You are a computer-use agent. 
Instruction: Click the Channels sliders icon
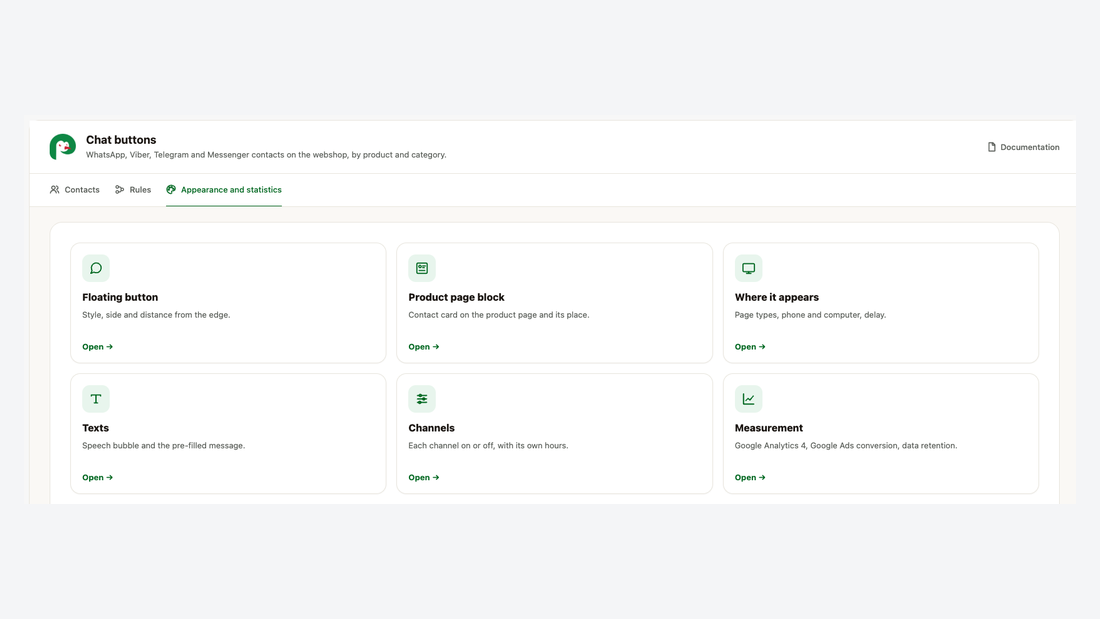422,399
